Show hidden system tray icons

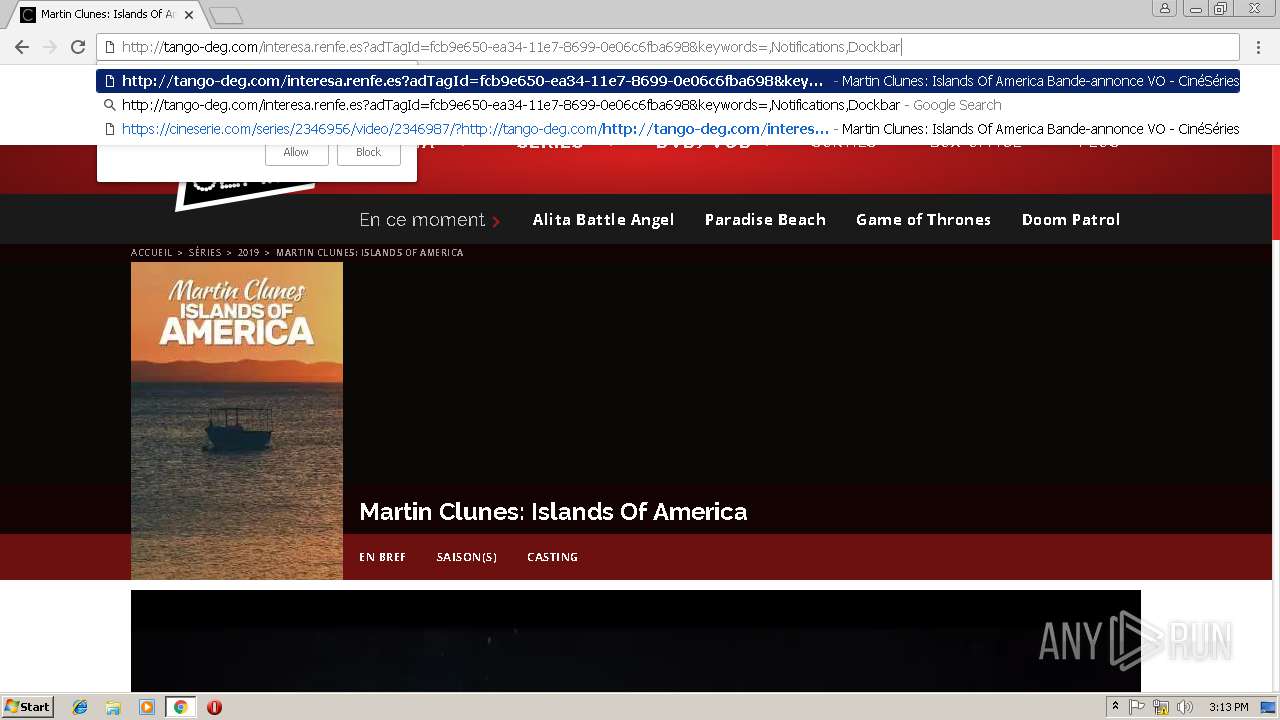[x=1115, y=707]
